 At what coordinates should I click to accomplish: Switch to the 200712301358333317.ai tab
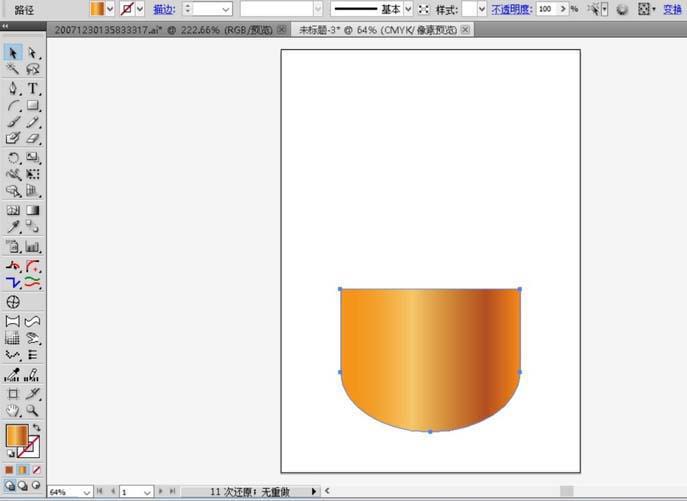(140, 30)
